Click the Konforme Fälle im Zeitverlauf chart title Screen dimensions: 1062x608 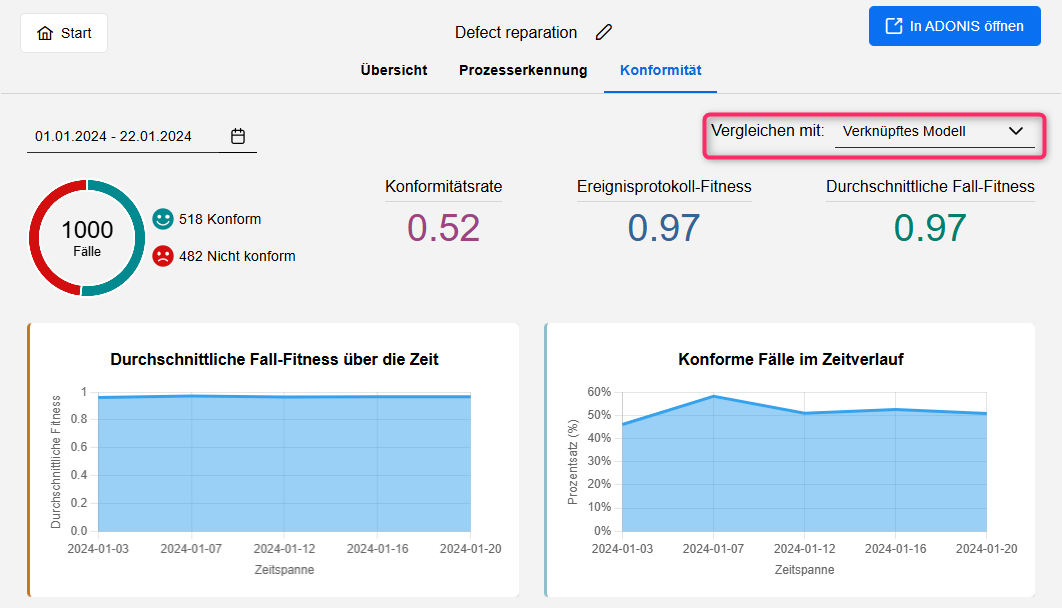(x=790, y=359)
